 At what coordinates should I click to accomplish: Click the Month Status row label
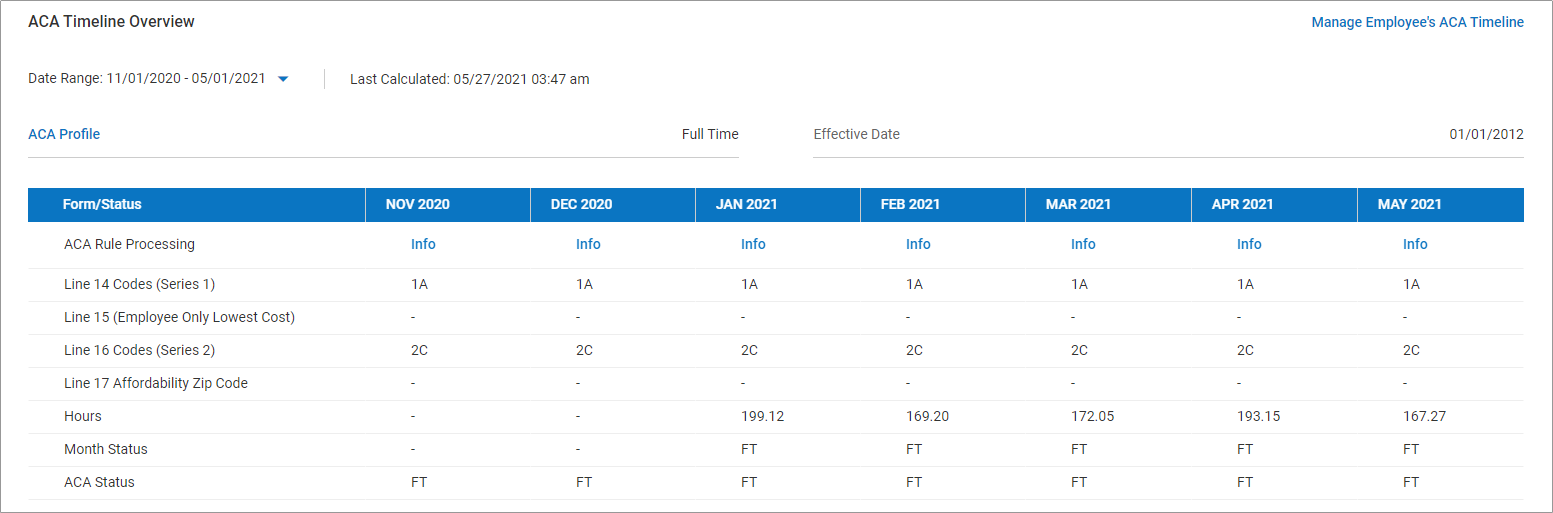pyautogui.click(x=106, y=449)
